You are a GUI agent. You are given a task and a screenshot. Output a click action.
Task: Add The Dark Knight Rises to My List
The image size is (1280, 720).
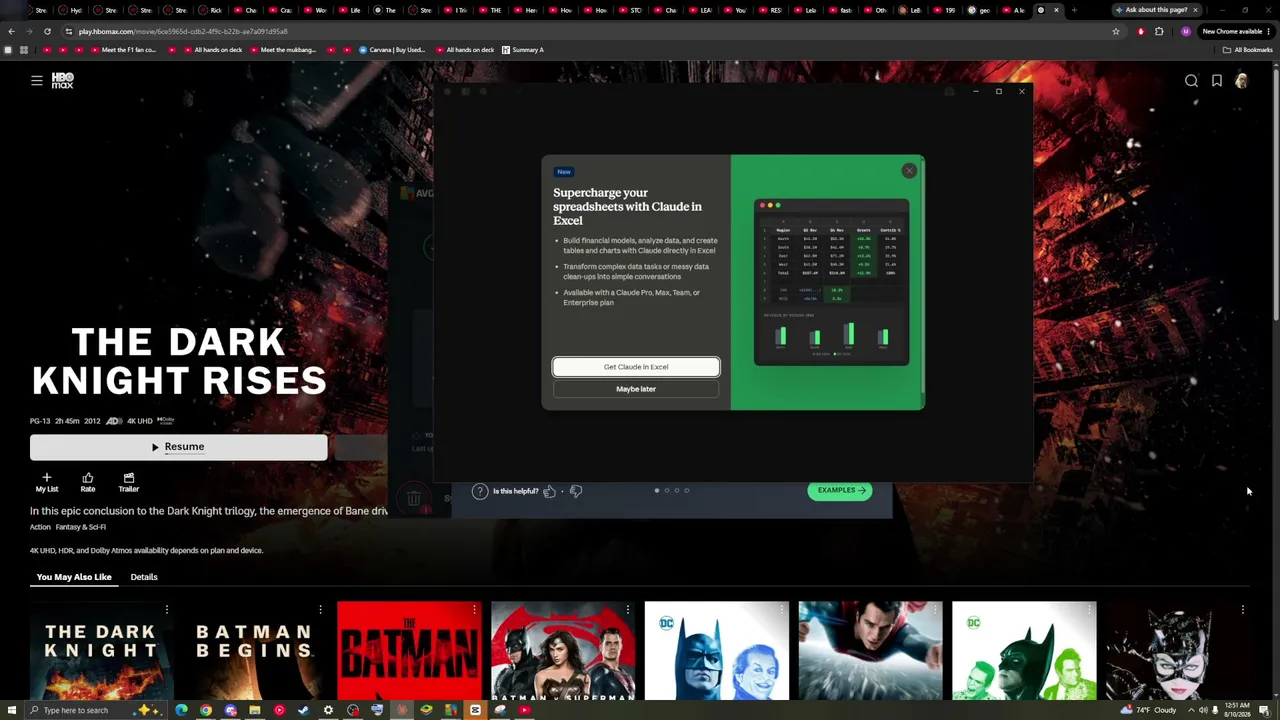47,483
